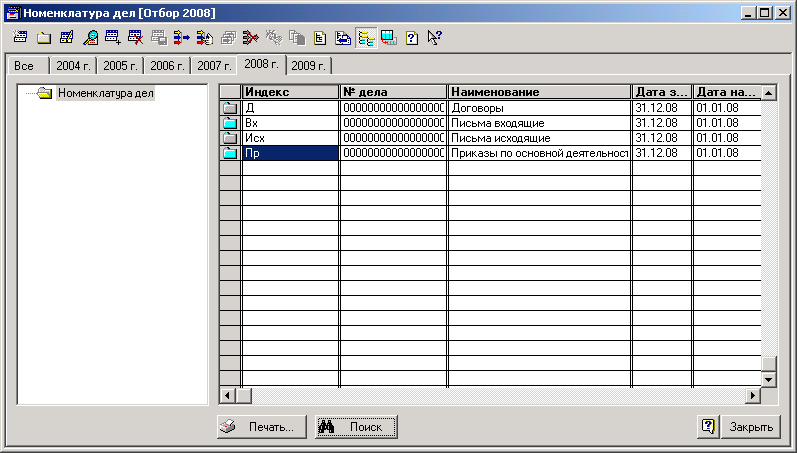Screen dimensions: 797x453
Task: Select the 2006 г. tab
Action: tap(167, 66)
